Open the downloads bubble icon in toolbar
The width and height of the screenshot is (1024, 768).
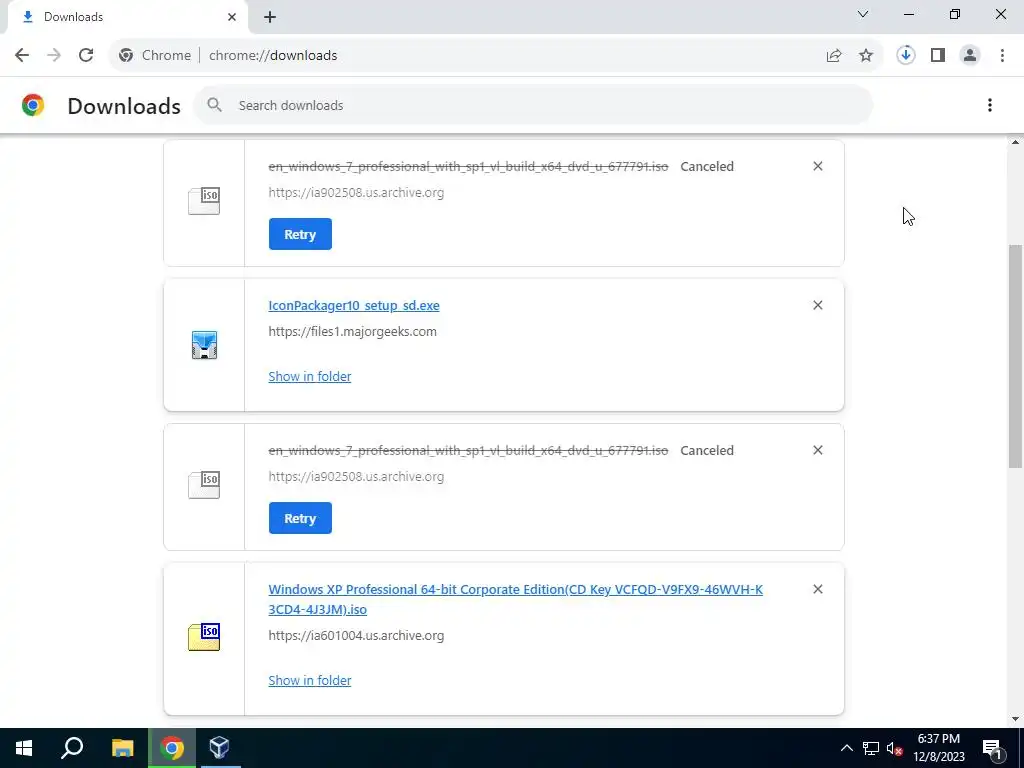click(905, 56)
